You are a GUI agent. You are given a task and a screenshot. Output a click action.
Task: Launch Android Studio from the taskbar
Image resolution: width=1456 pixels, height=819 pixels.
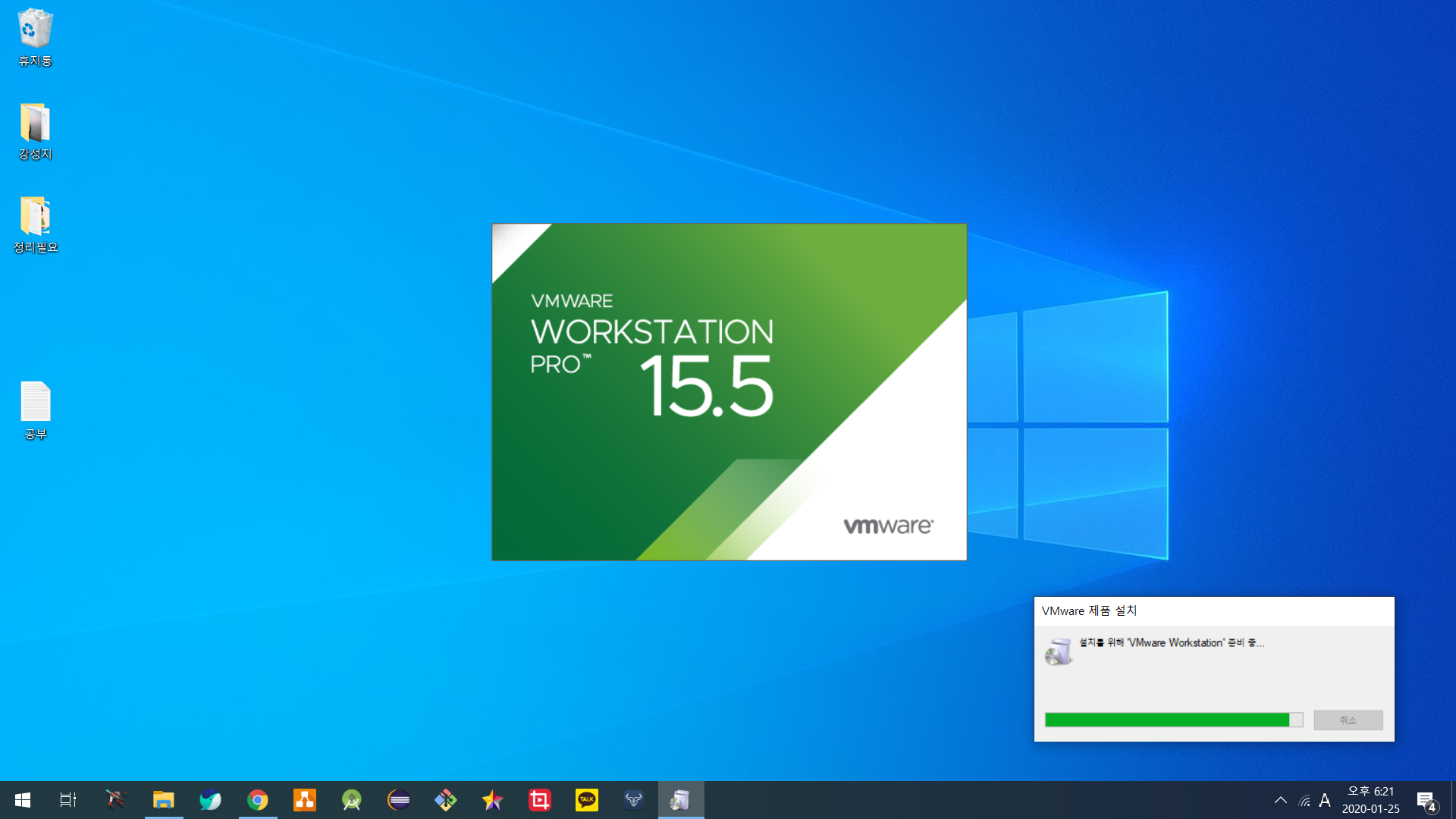pyautogui.click(x=352, y=800)
